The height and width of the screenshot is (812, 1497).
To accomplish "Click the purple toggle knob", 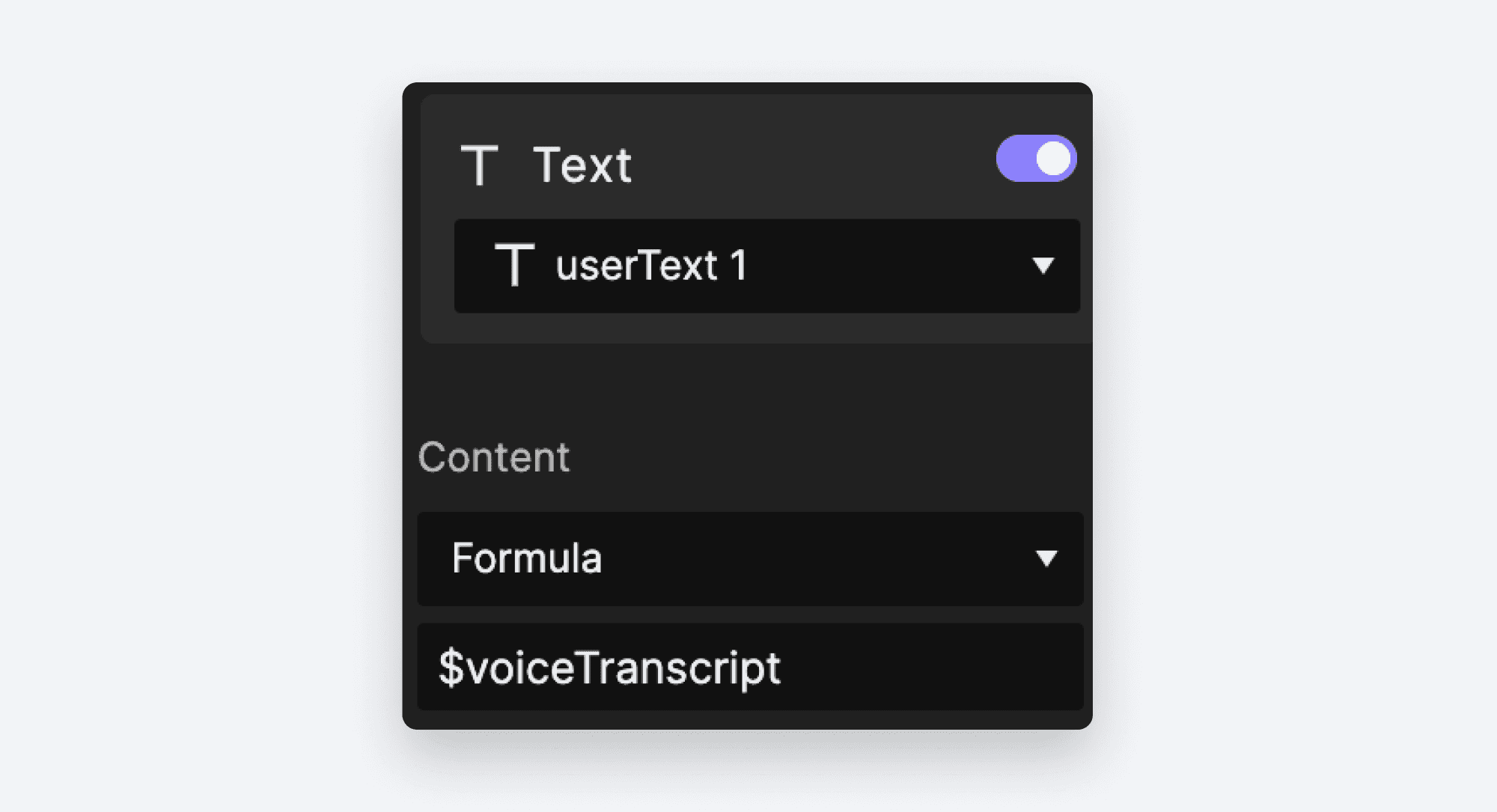I will pyautogui.click(x=1052, y=158).
